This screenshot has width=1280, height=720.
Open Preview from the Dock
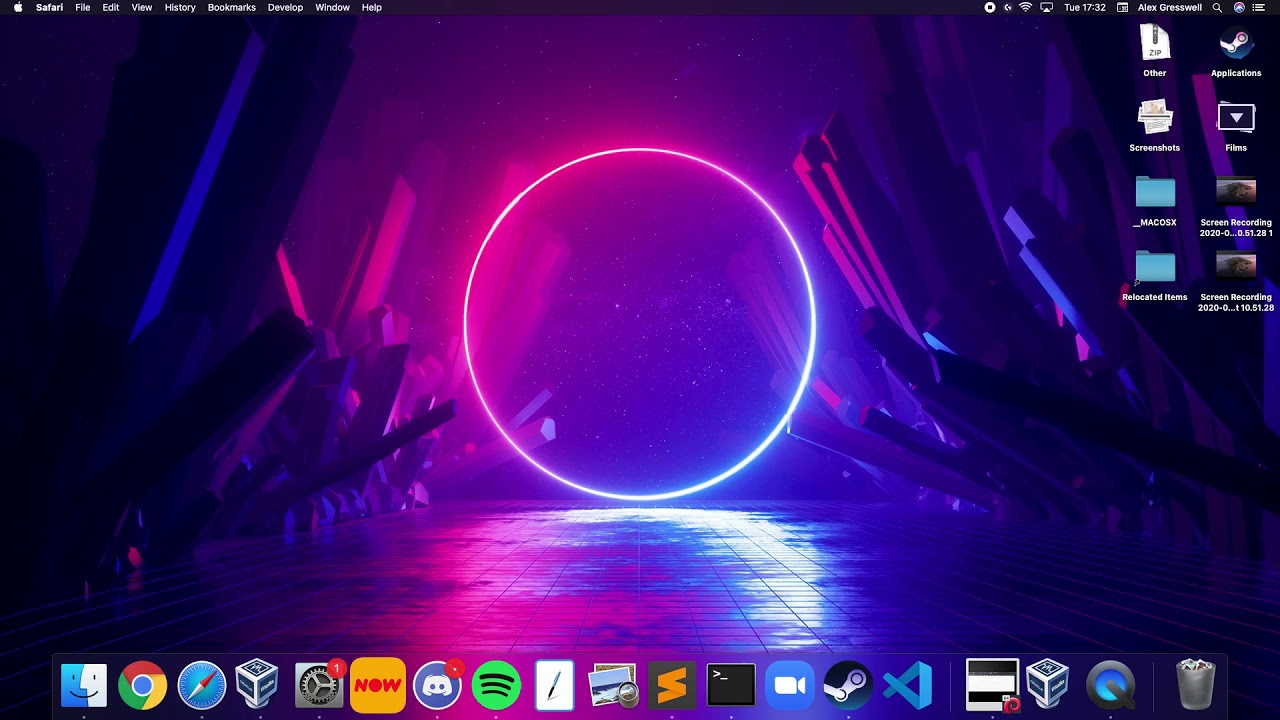tap(613, 685)
